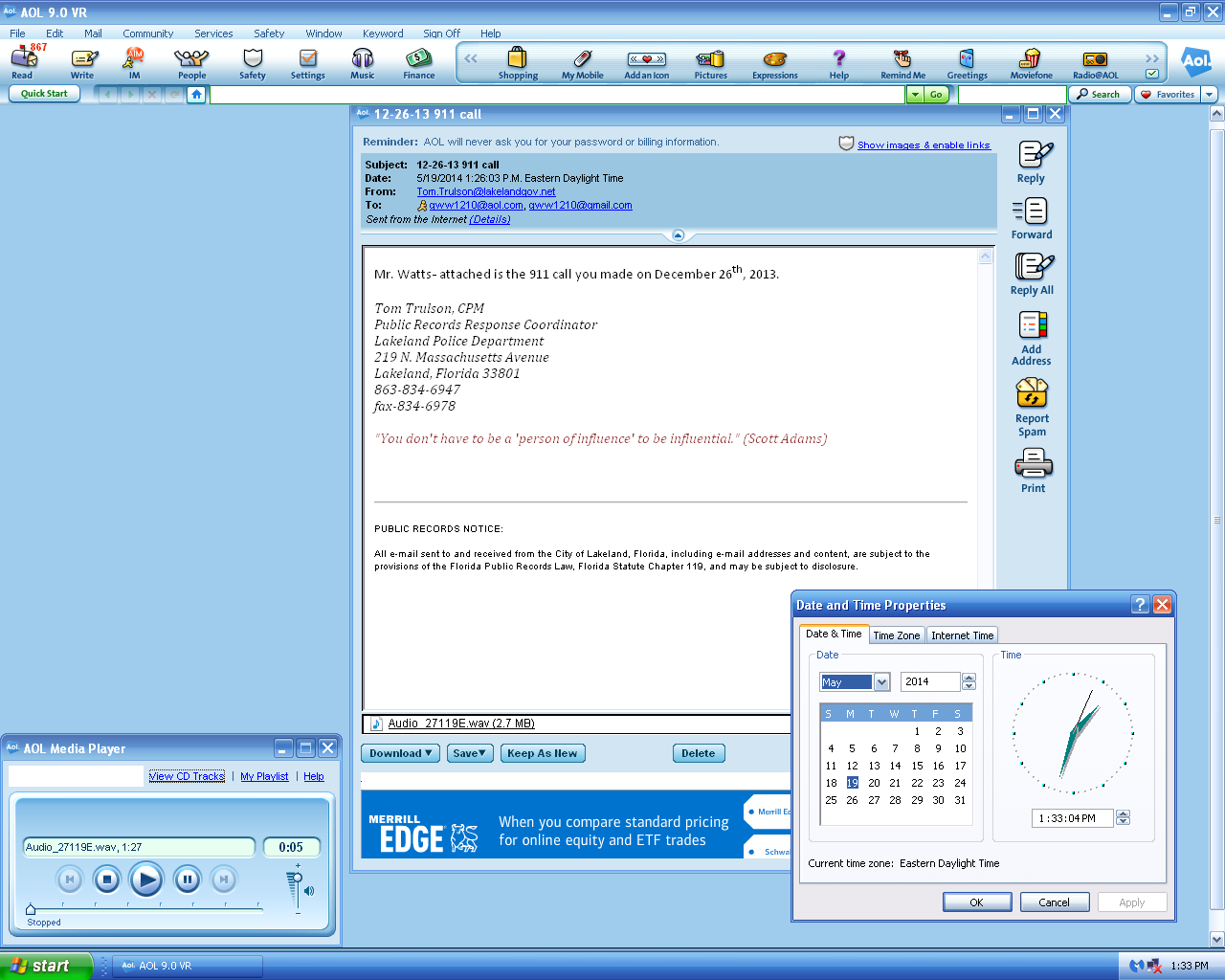Click Show images & enable links
The image size is (1225, 980).
pos(923,145)
